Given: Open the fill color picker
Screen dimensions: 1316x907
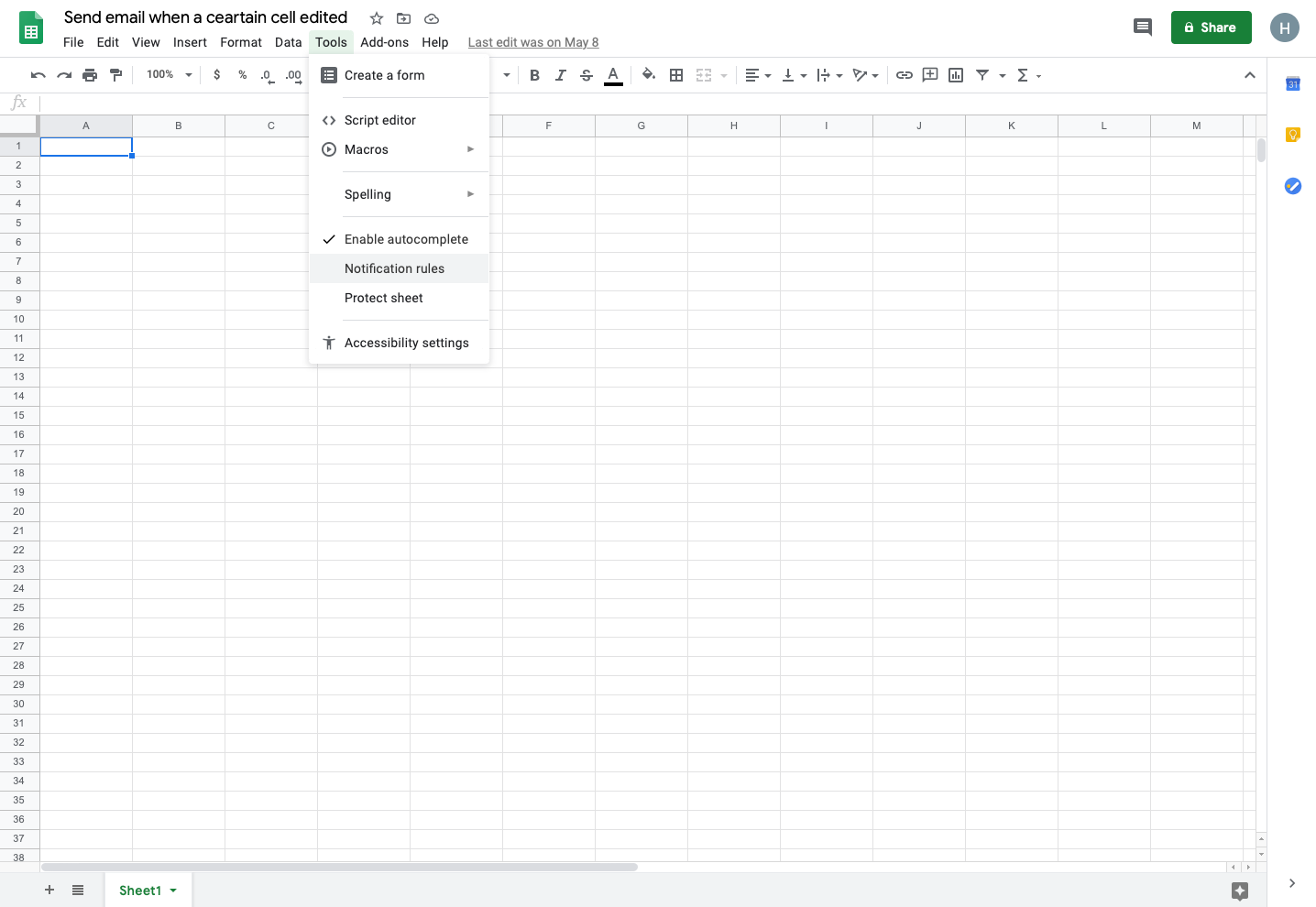Looking at the screenshot, I should click(x=649, y=75).
